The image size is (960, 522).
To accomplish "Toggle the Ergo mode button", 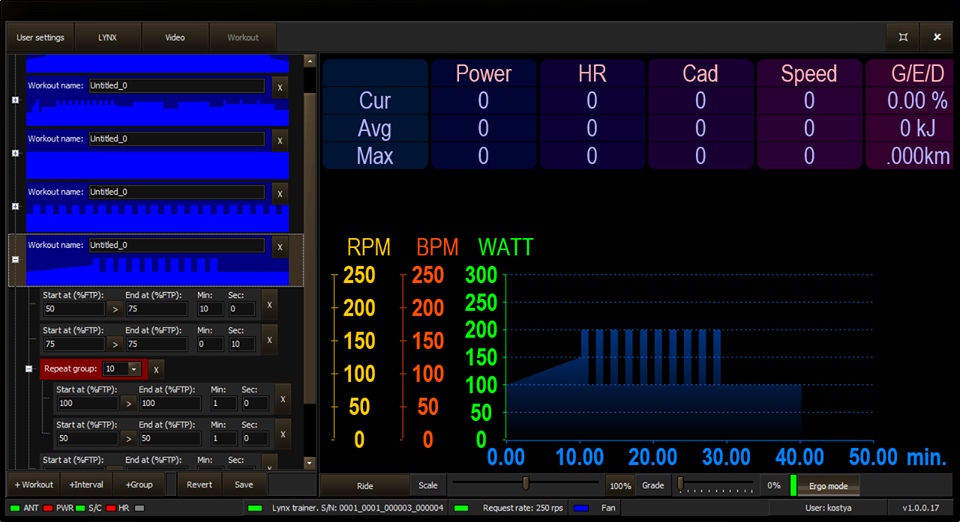I will click(x=828, y=486).
